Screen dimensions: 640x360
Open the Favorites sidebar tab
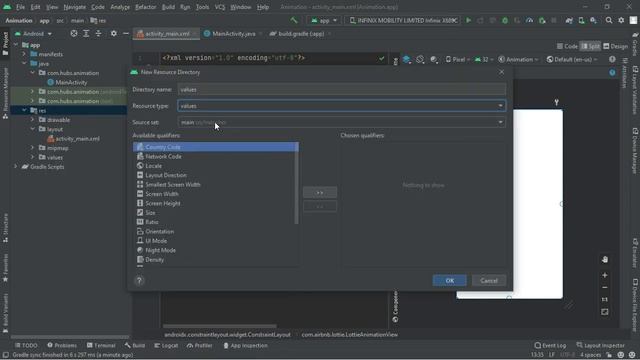click(5, 267)
